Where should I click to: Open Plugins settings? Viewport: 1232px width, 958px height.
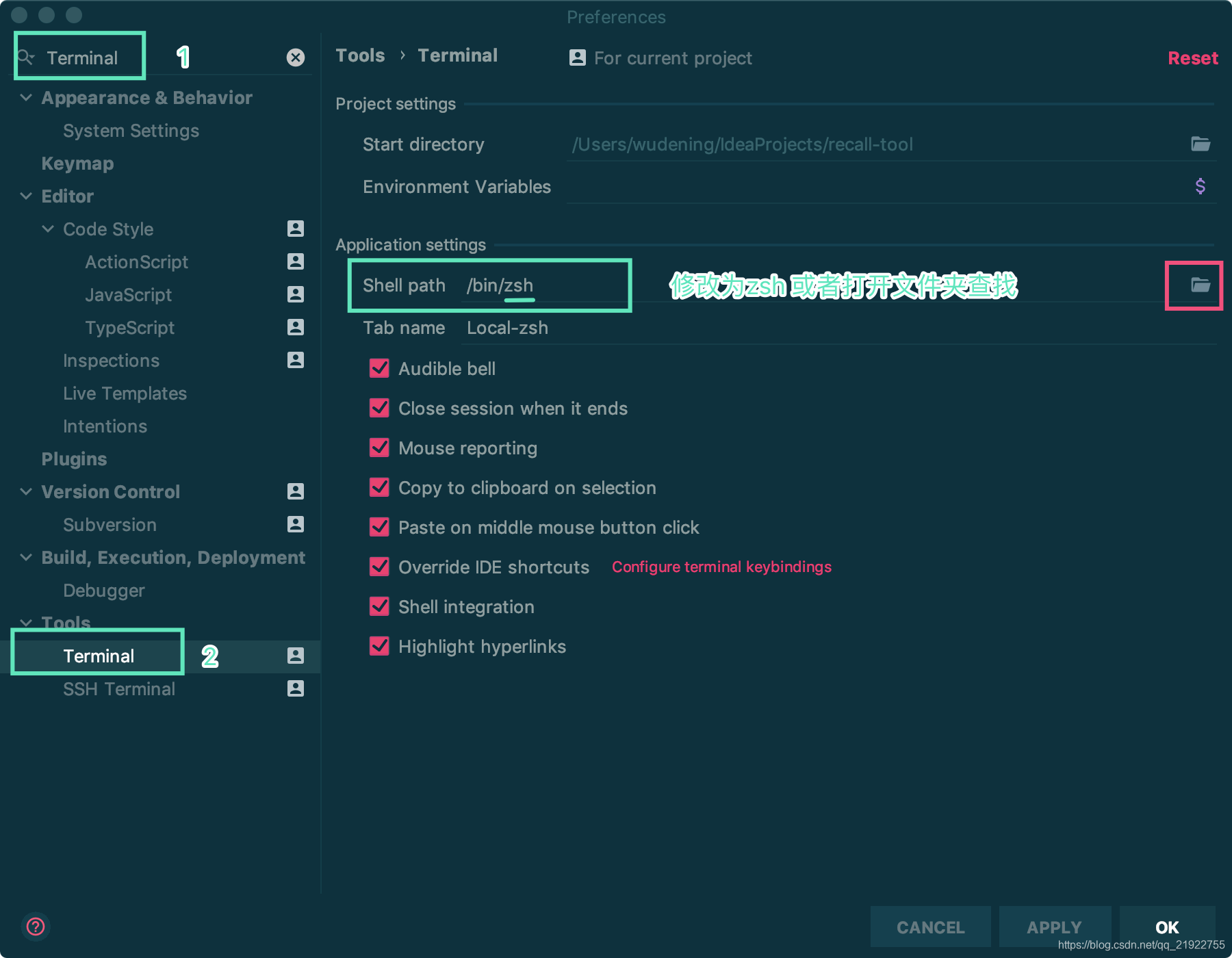74,459
